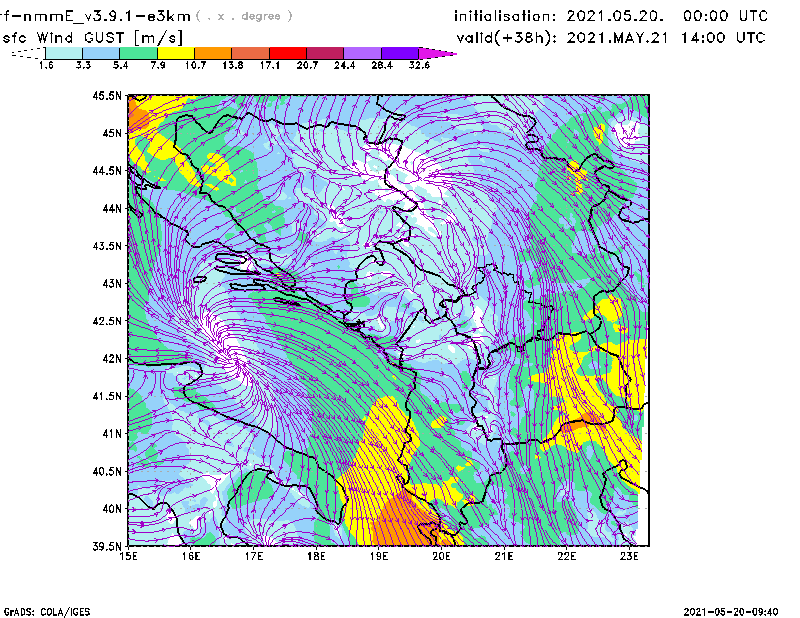Viewport: 800px width, 618px height.
Task: Click the '43.5N' latitude axis label
Action: 107,245
